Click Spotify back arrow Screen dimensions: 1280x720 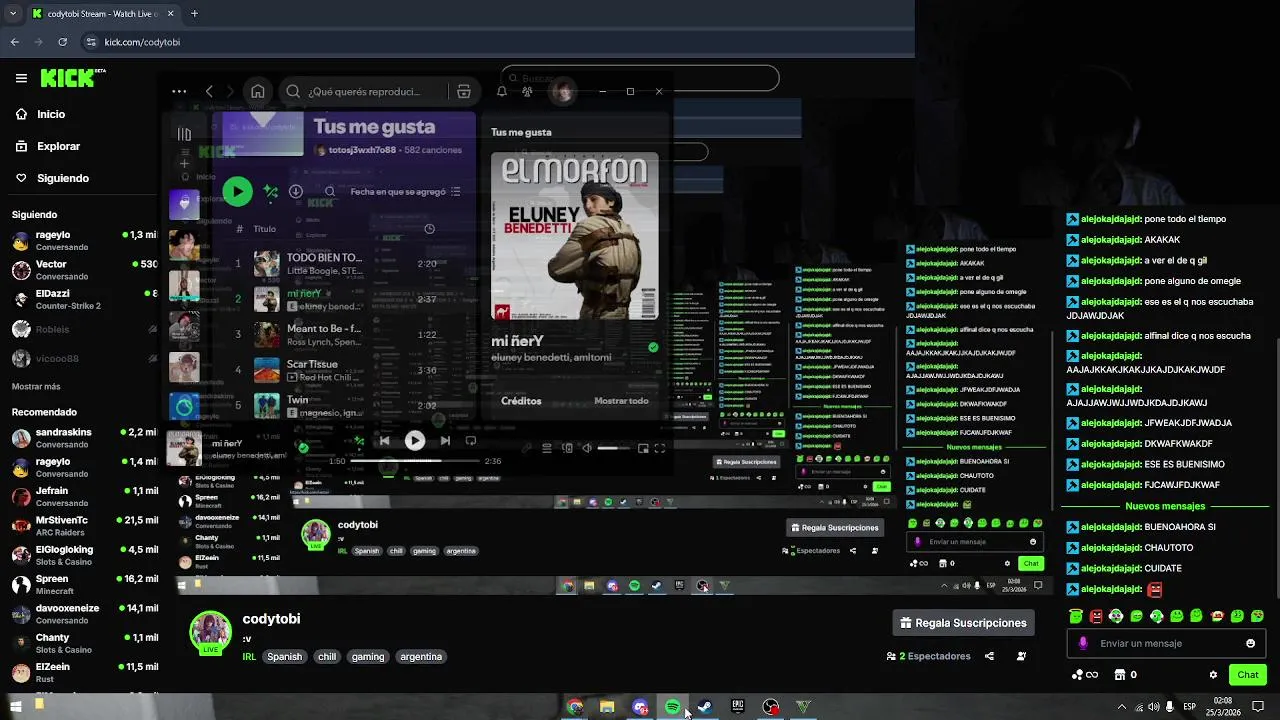[x=209, y=91]
